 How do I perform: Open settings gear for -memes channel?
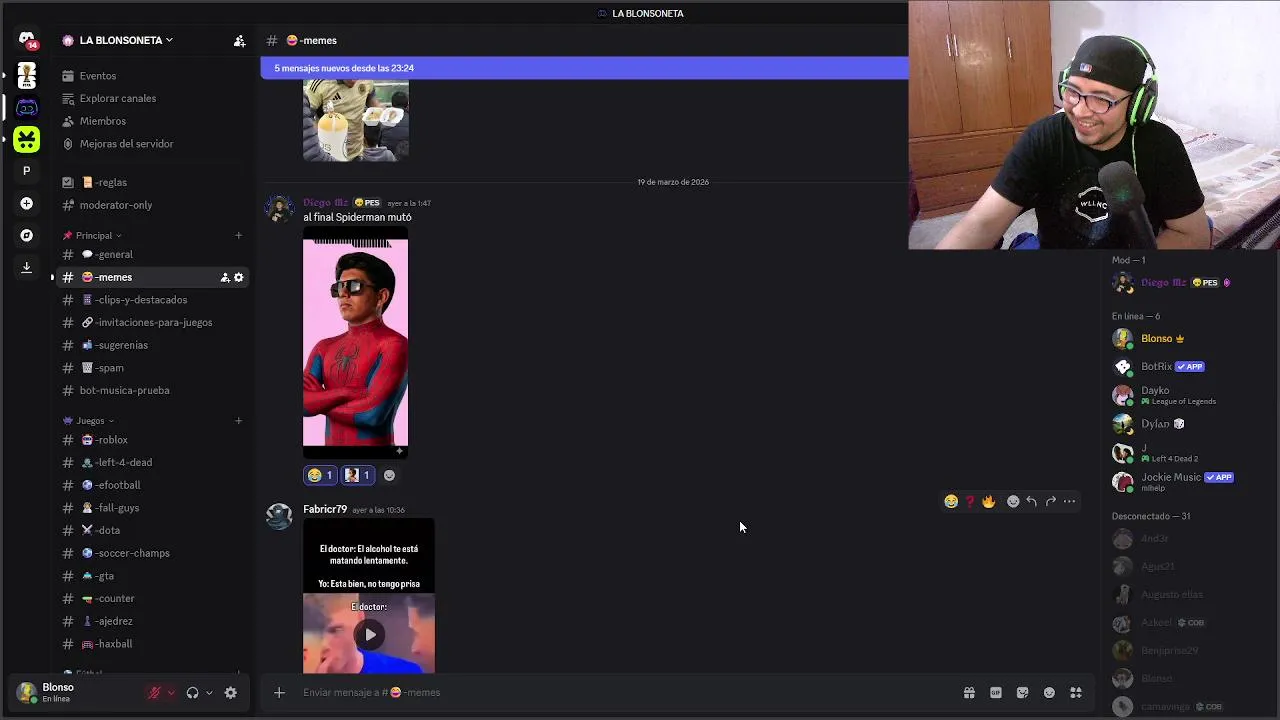[x=238, y=277]
